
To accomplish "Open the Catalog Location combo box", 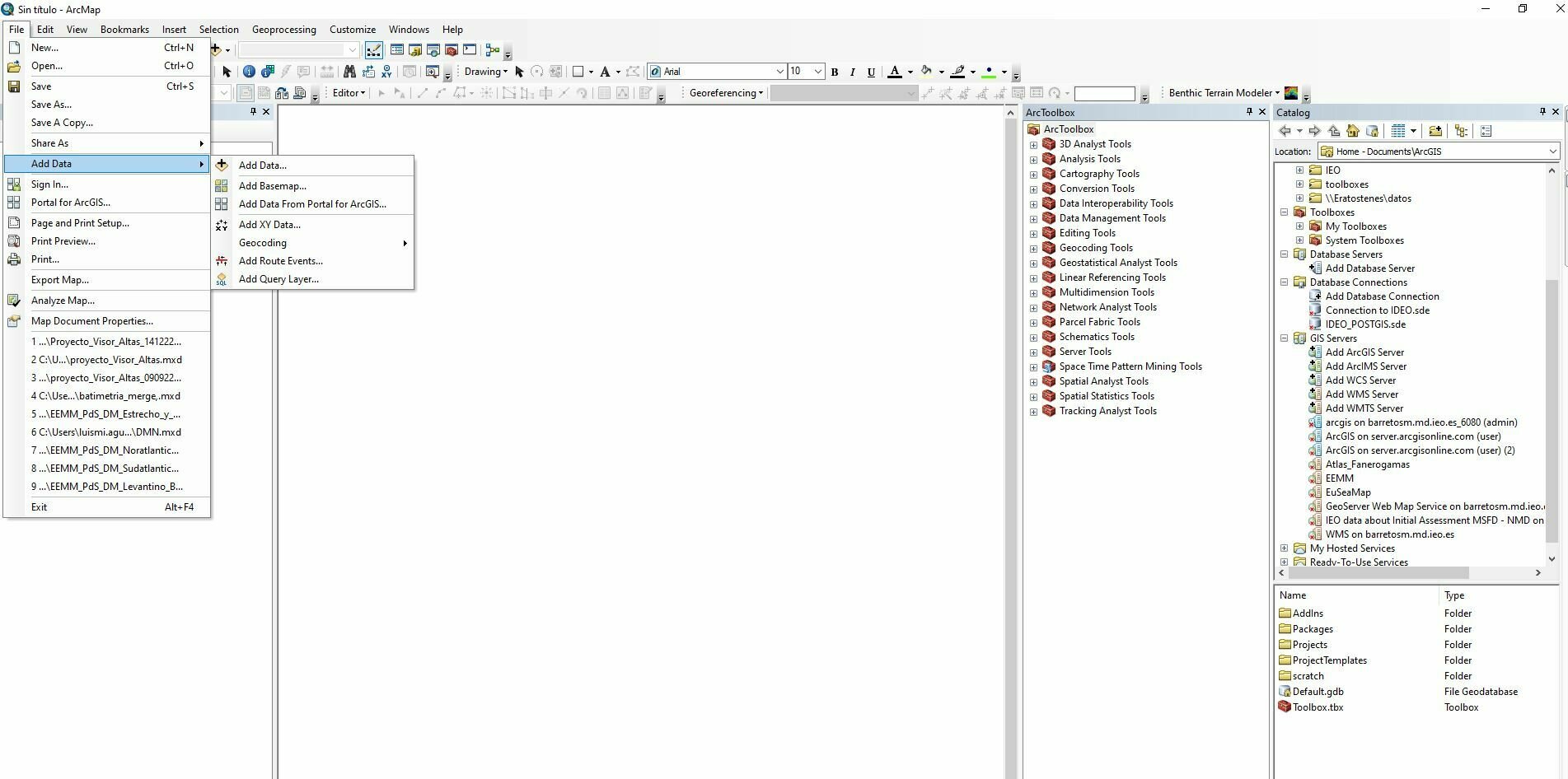I will [x=1439, y=152].
